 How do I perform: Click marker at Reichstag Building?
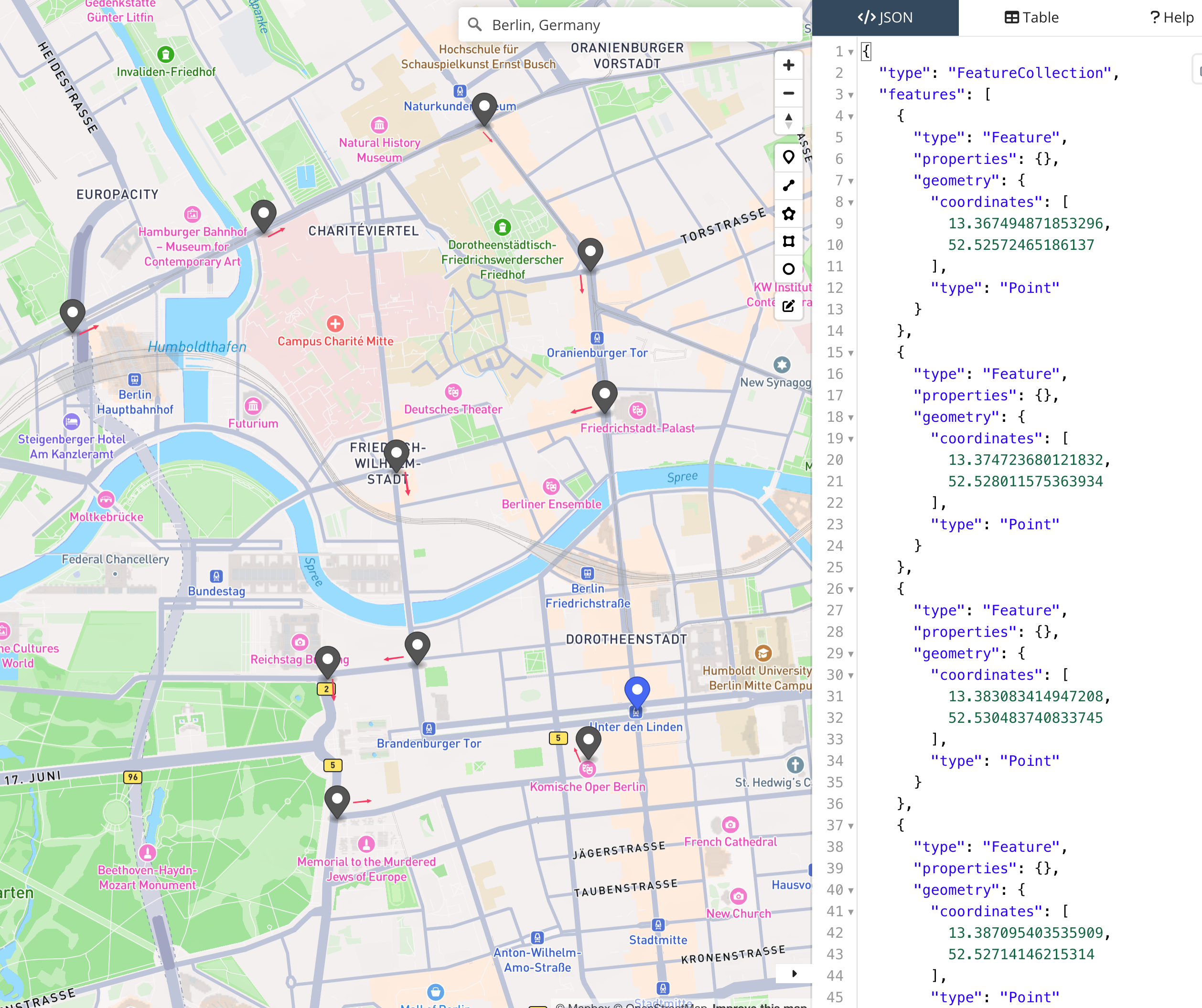(327, 662)
